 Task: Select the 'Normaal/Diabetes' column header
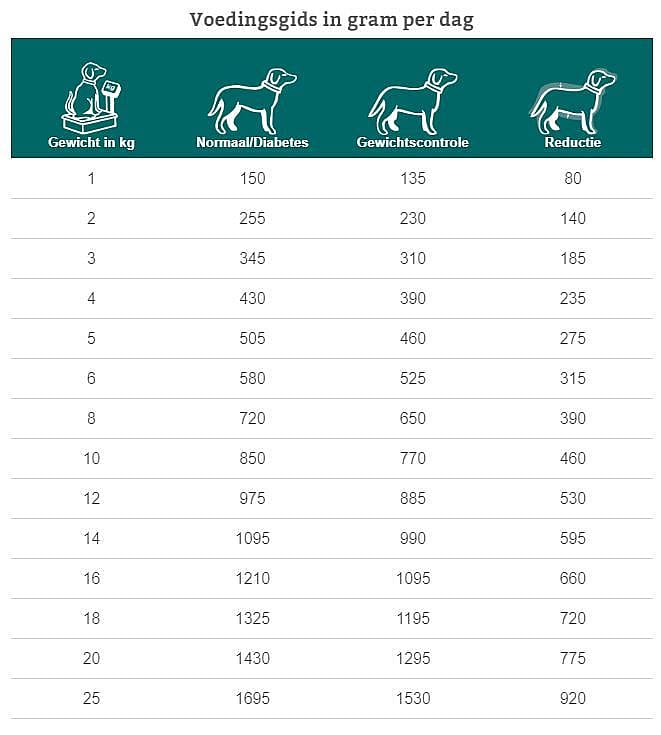tap(252, 143)
